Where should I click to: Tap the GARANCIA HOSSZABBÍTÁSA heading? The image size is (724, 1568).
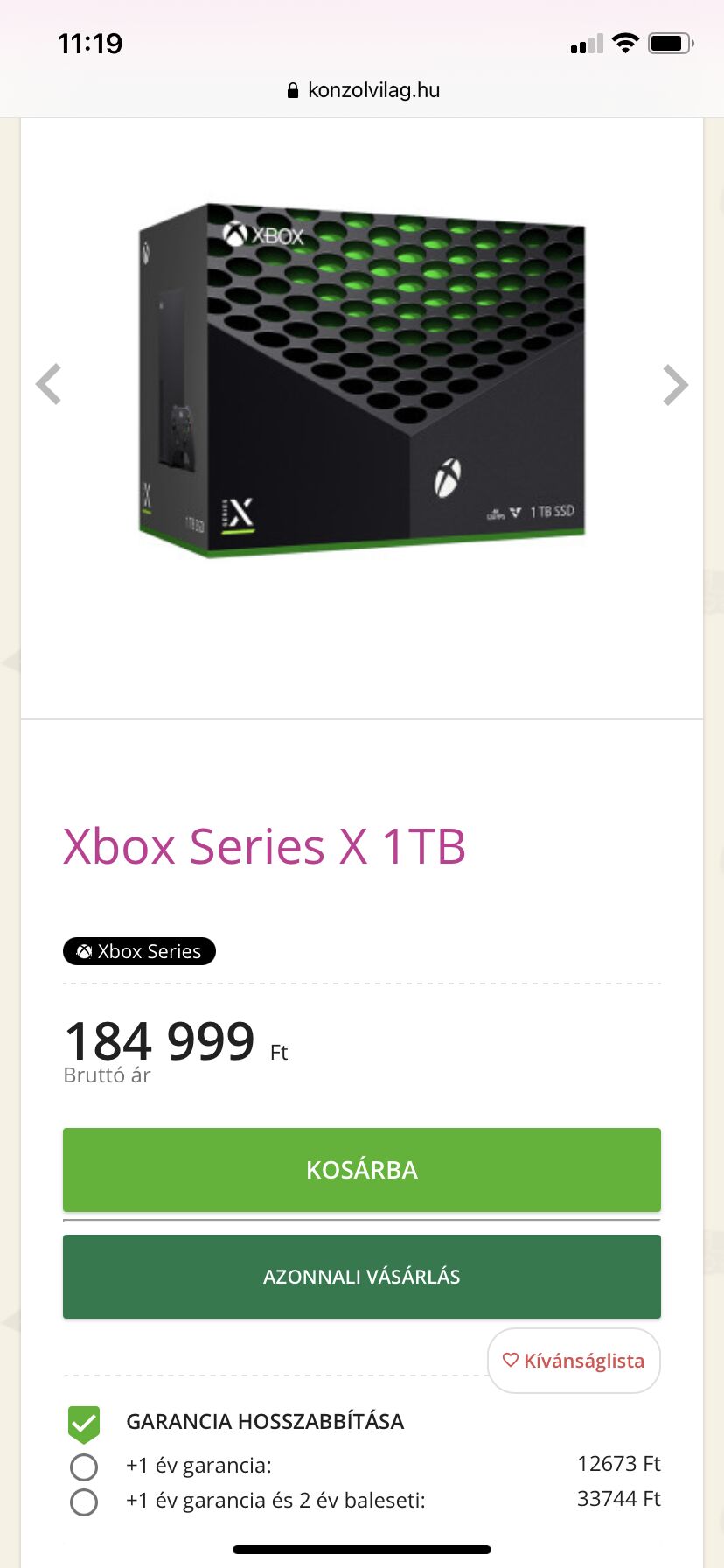[x=265, y=1421]
